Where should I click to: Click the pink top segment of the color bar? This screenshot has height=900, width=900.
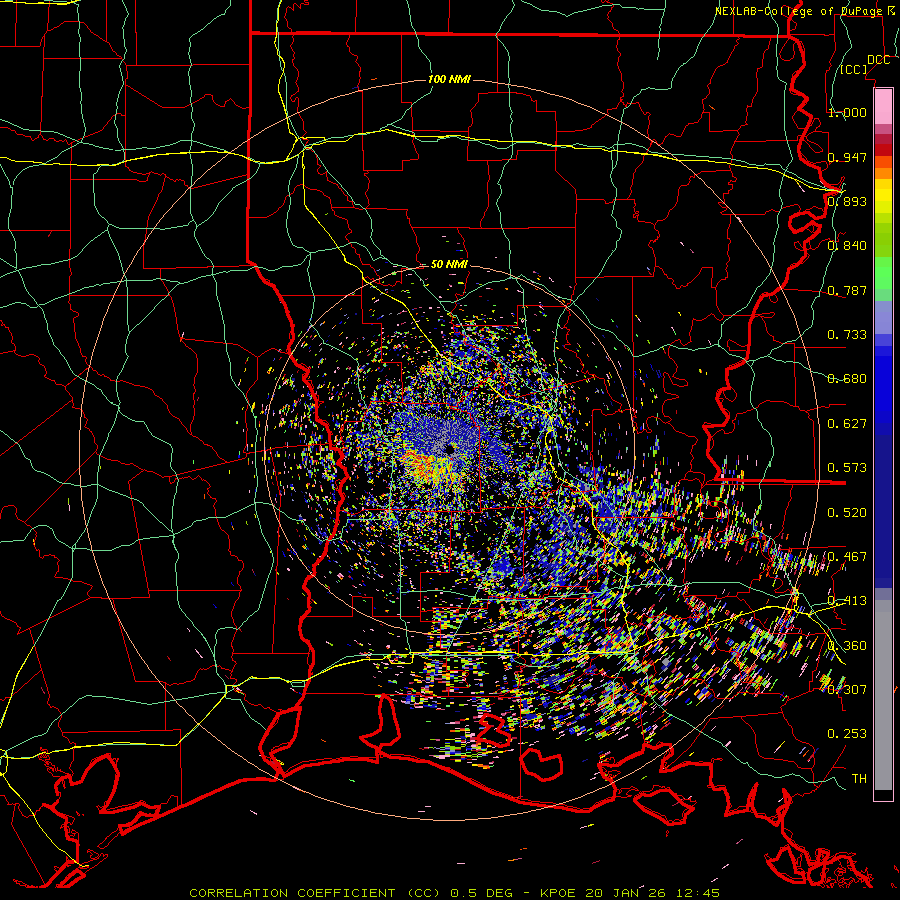pos(883,106)
